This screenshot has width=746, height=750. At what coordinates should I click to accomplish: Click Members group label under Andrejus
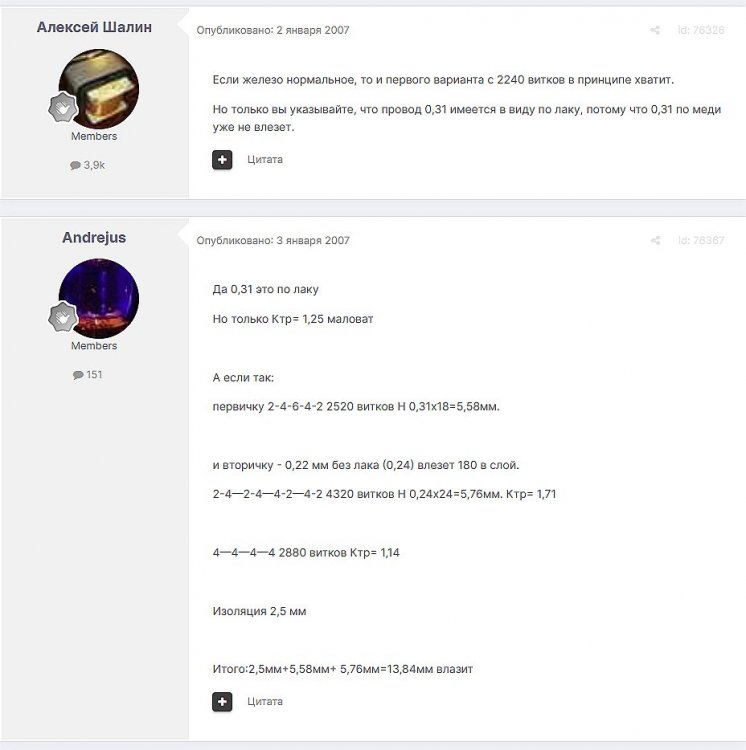[94, 346]
